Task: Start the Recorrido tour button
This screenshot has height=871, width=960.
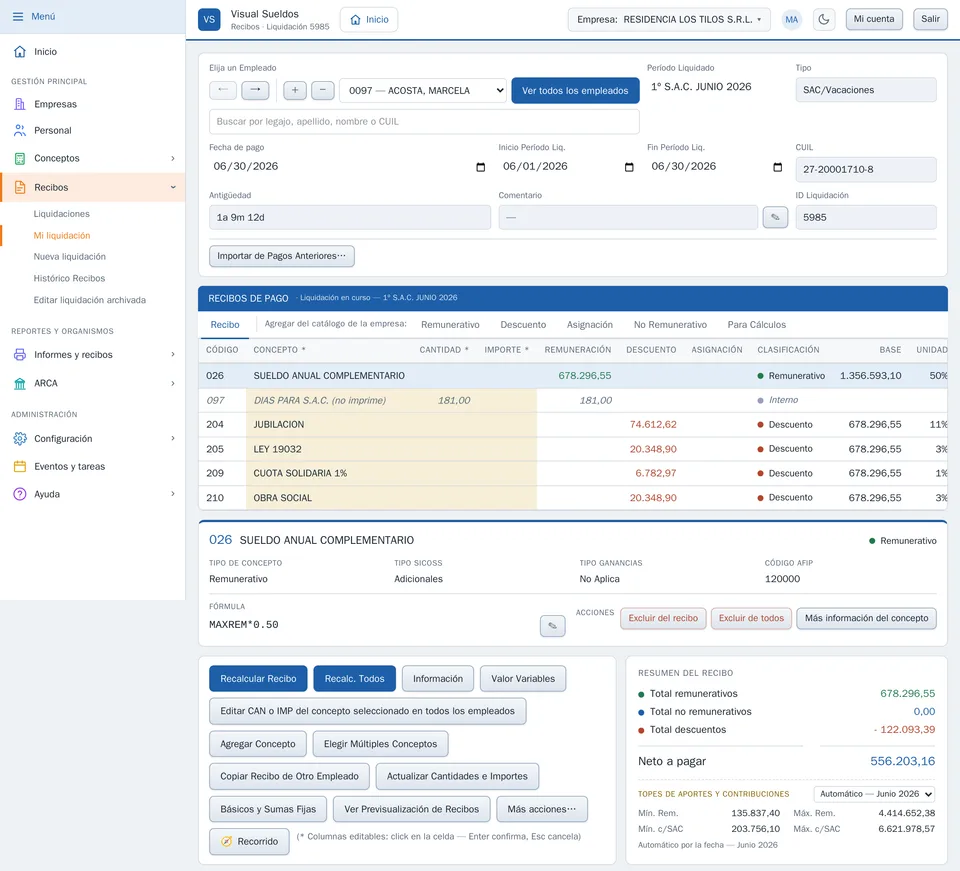Action: (250, 842)
